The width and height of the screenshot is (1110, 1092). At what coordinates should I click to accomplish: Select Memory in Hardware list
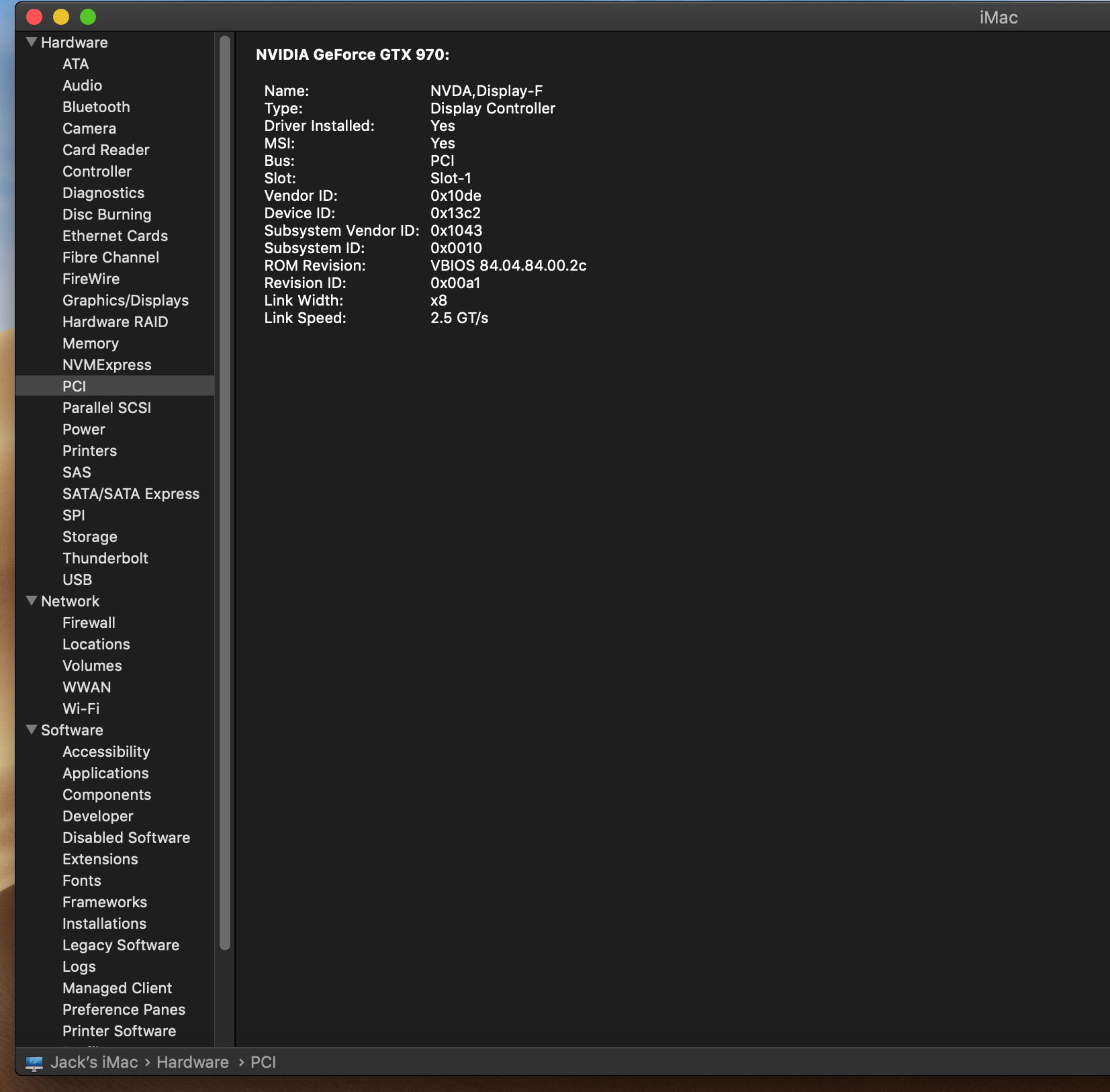tap(91, 343)
